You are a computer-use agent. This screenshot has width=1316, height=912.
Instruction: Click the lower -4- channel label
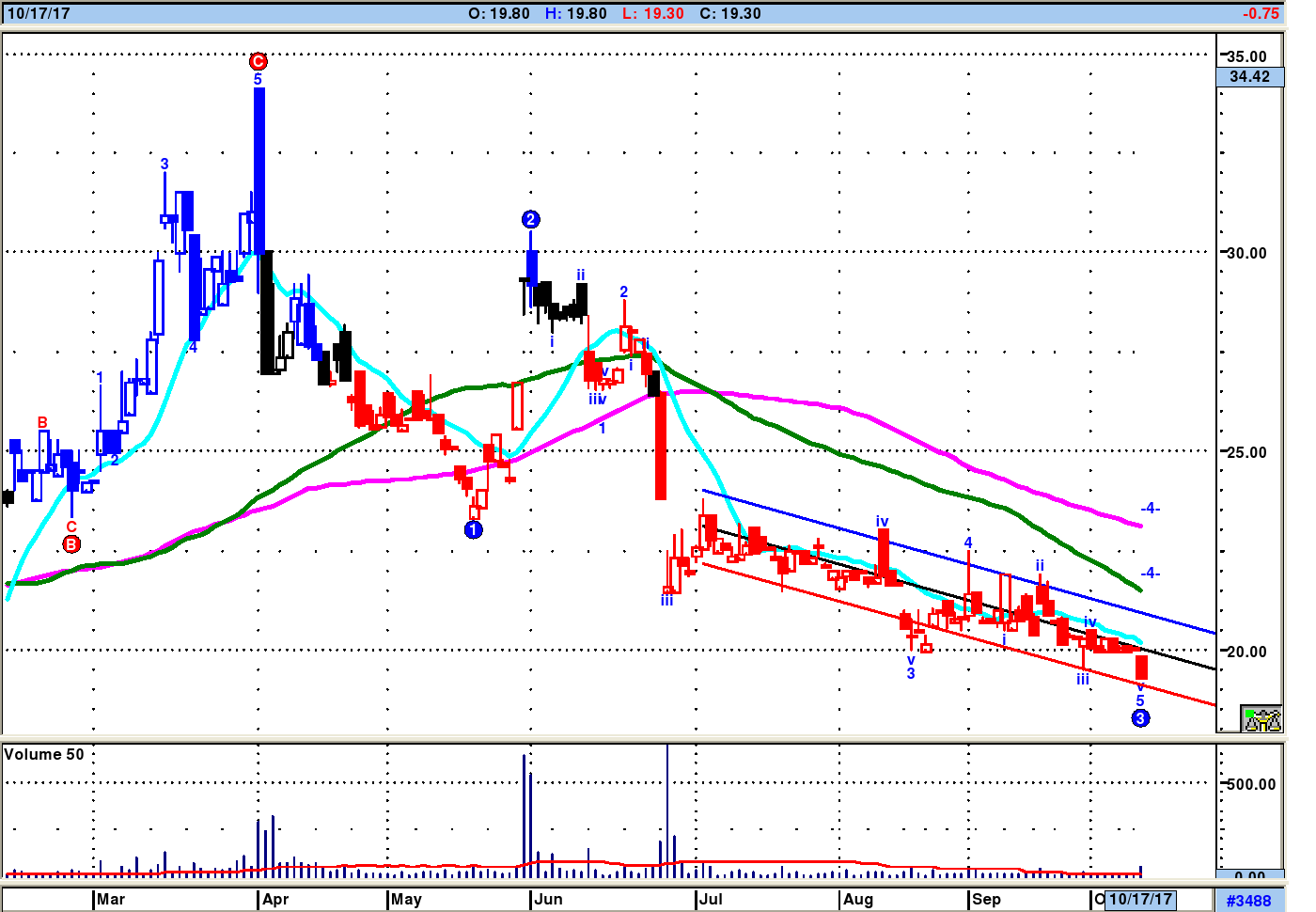tap(1150, 573)
